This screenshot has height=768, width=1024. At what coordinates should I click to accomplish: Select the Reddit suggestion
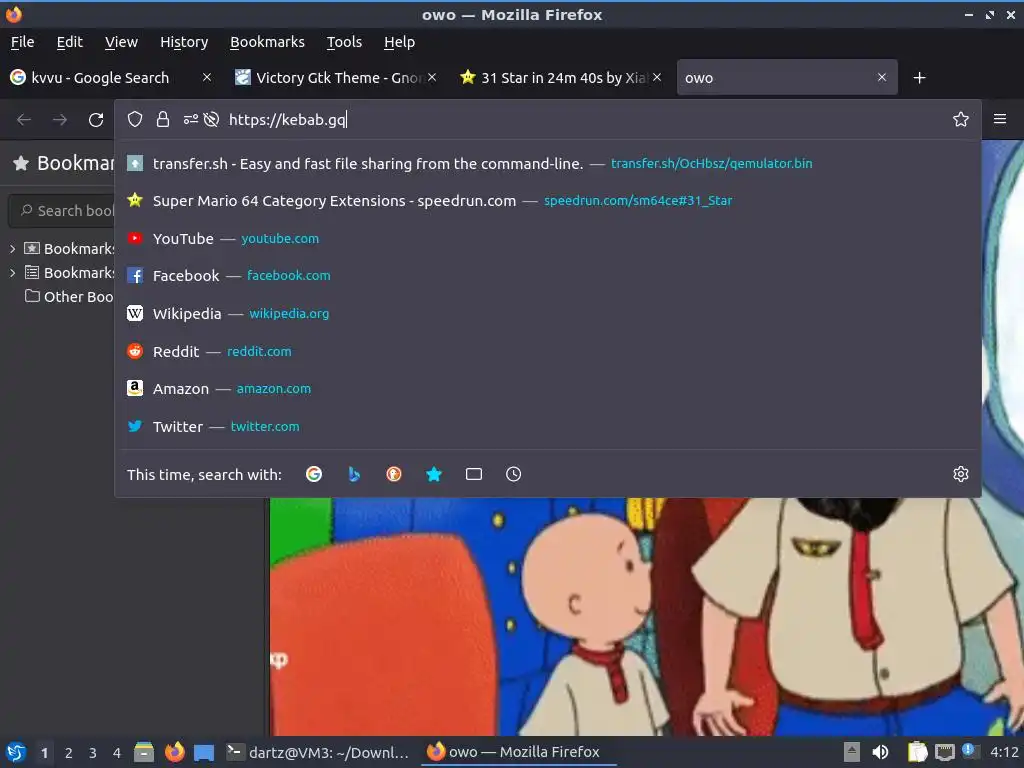coord(548,351)
